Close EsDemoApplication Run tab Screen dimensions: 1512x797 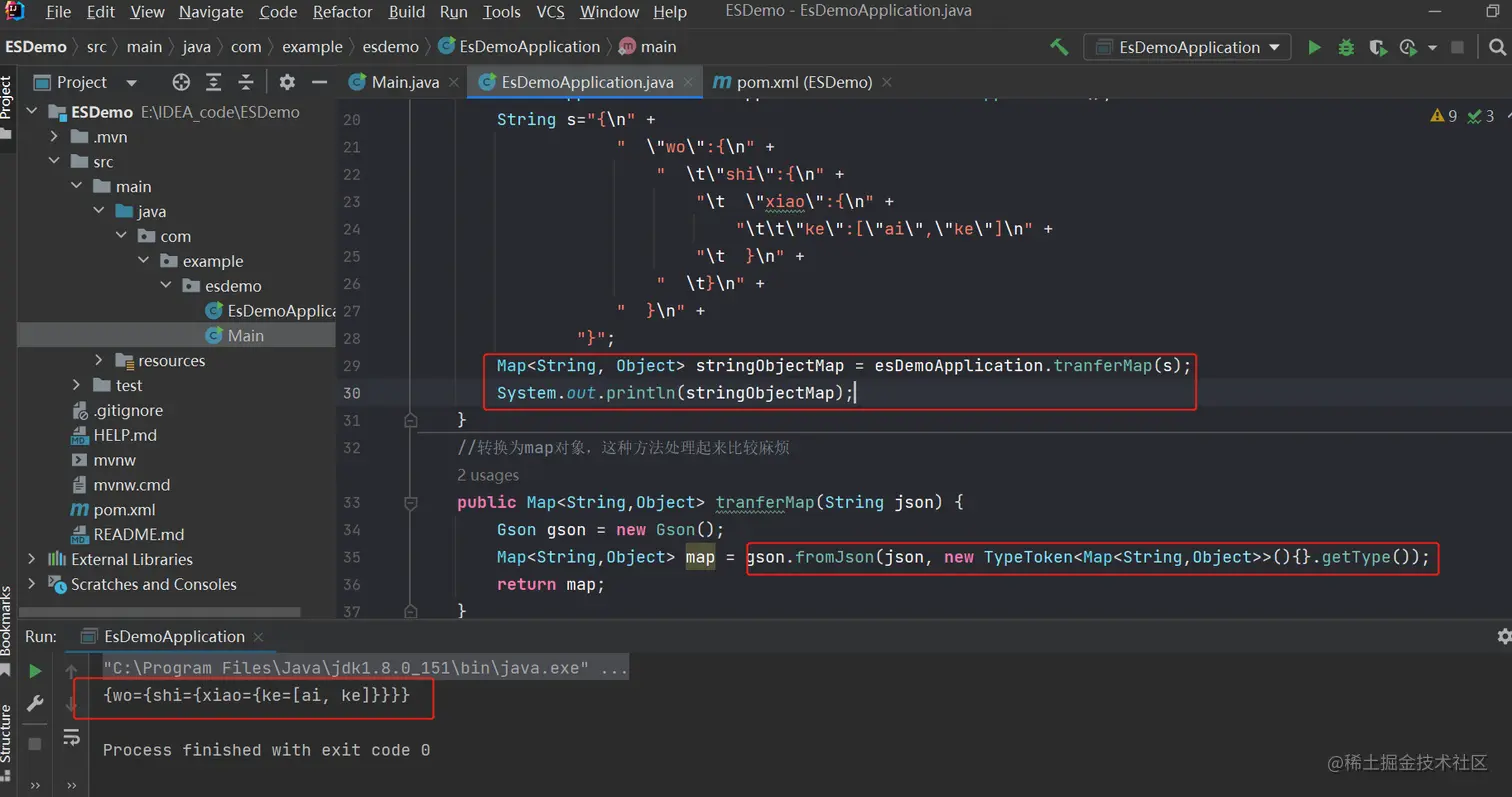point(259,636)
